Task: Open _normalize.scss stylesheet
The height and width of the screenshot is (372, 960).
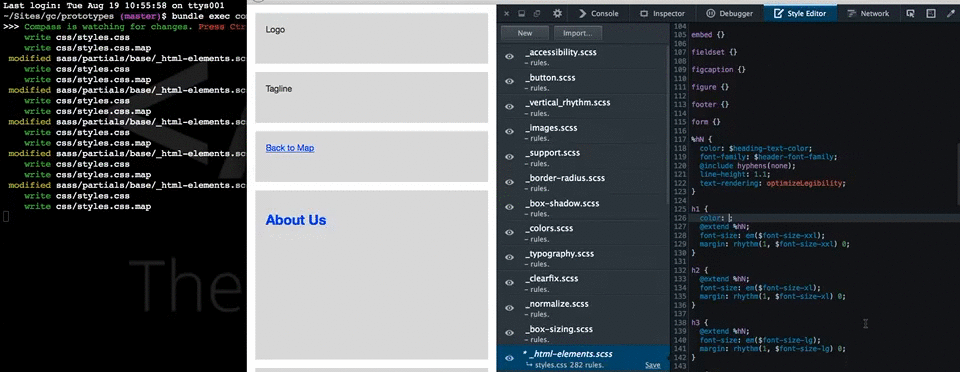Action: (x=557, y=303)
